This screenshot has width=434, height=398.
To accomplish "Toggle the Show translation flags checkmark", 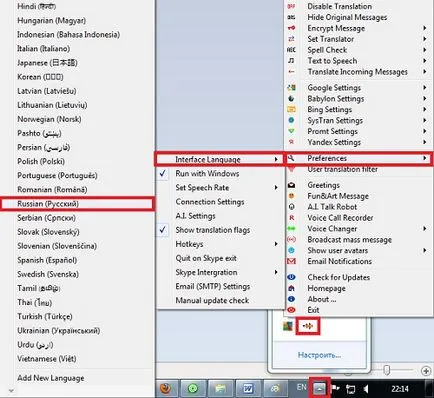I will (x=163, y=230).
